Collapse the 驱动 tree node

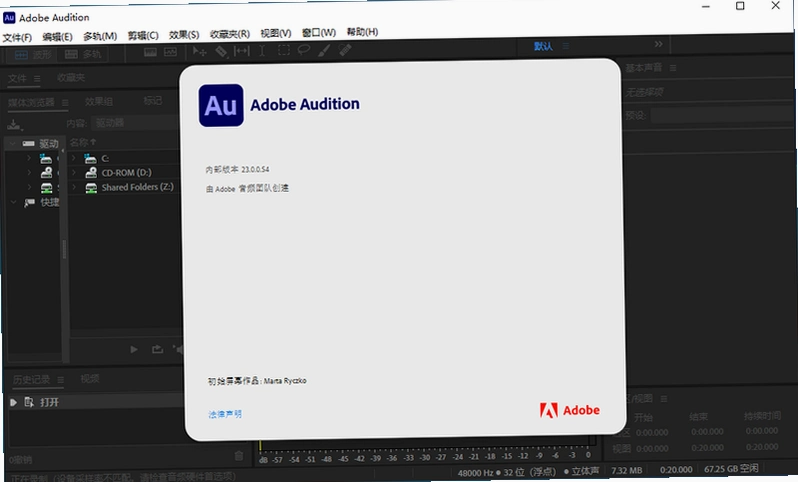coord(12,144)
